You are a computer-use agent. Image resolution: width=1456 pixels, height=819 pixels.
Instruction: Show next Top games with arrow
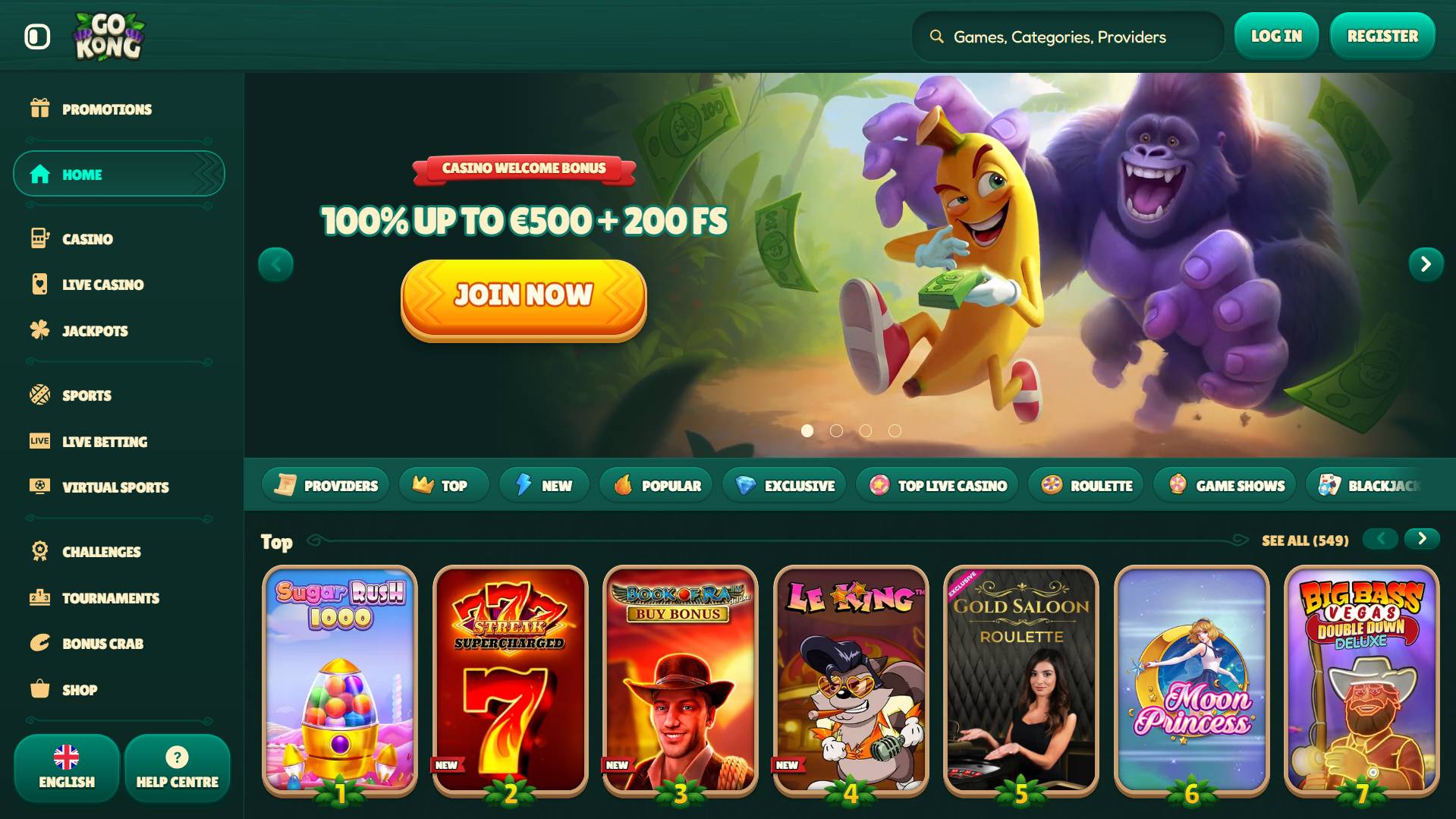tap(1422, 539)
